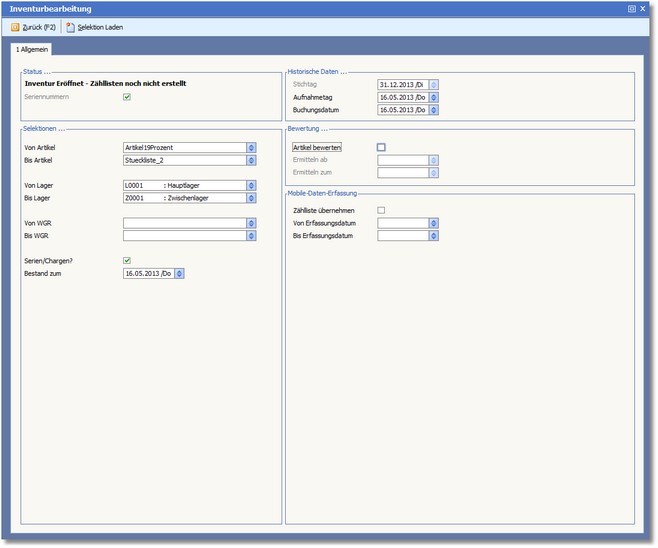Click the Von Erfassungsdatum date field
658x548 pixels.
click(x=402, y=223)
